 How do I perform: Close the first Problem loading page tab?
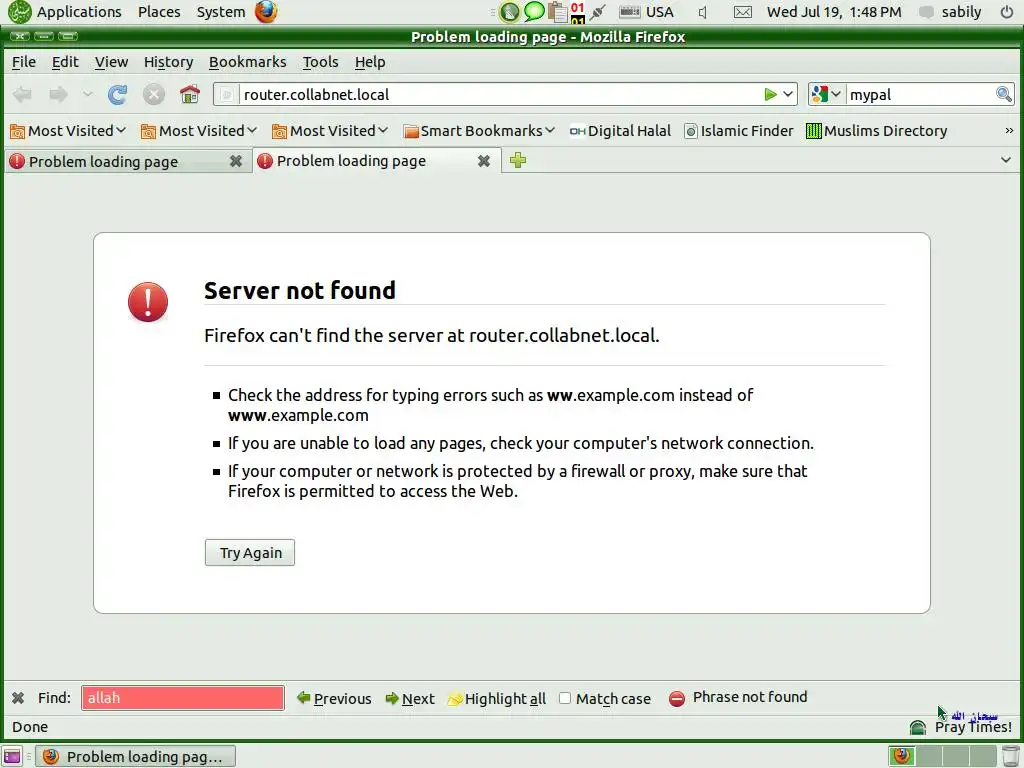point(236,161)
